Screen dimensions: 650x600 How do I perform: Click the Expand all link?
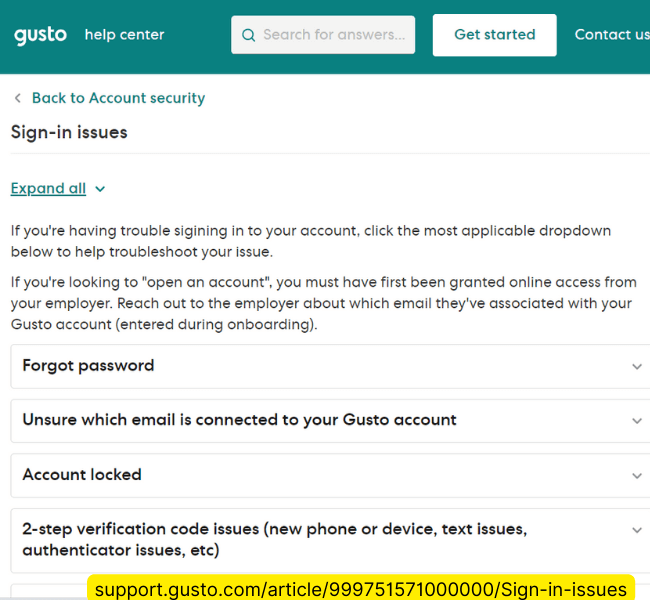(x=48, y=189)
